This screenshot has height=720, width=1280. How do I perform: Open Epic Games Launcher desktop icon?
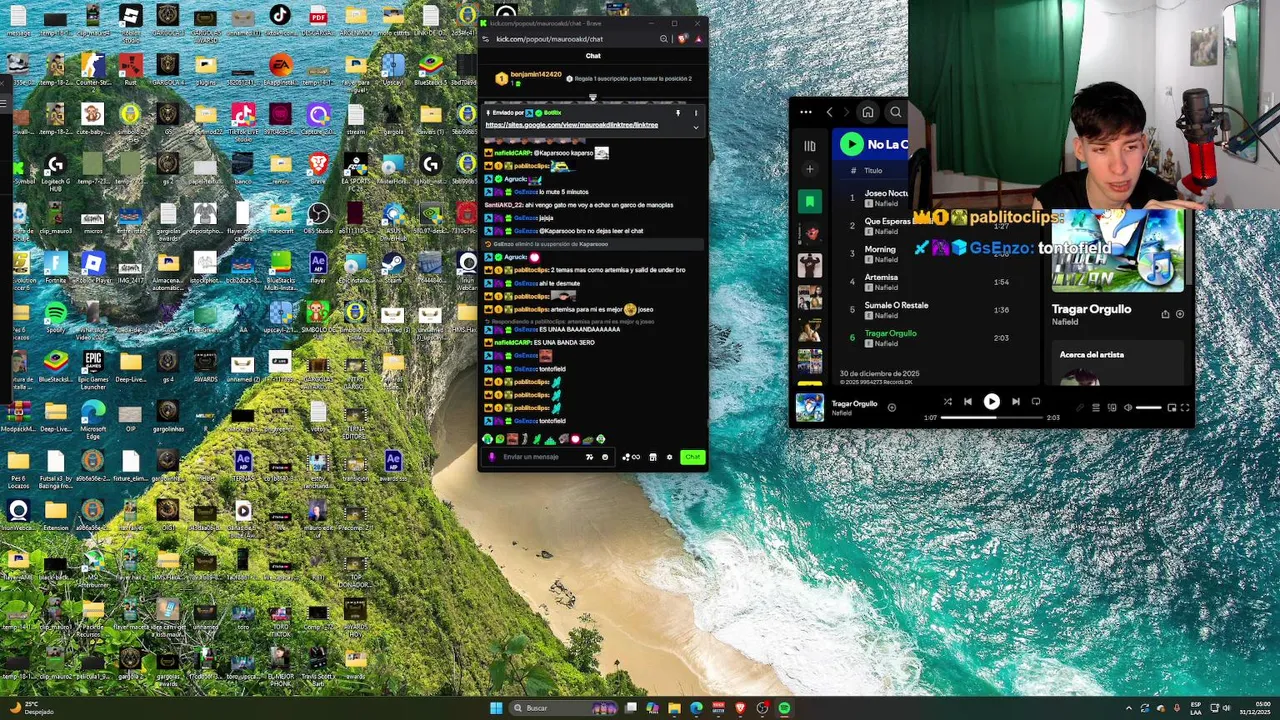coord(93,367)
